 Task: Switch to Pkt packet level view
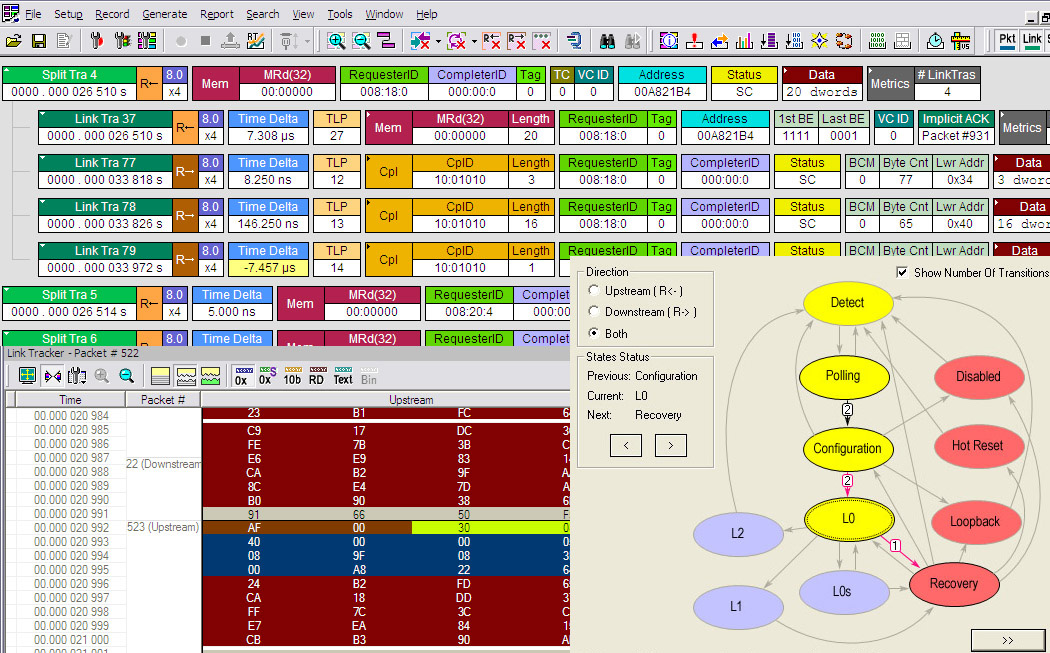tap(1006, 40)
